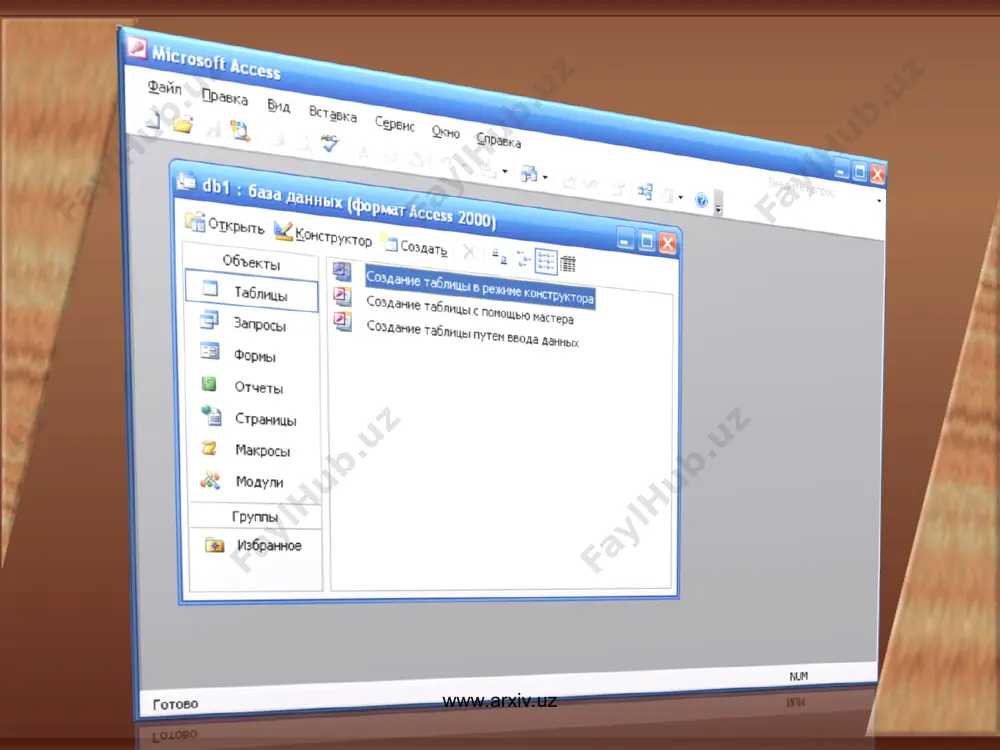Click the Analyze tool icon on main toolbar
The image size is (1000, 750).
click(x=529, y=173)
